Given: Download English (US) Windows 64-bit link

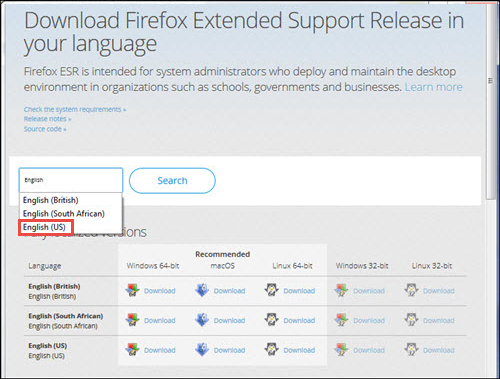Looking at the screenshot, I should point(160,350).
